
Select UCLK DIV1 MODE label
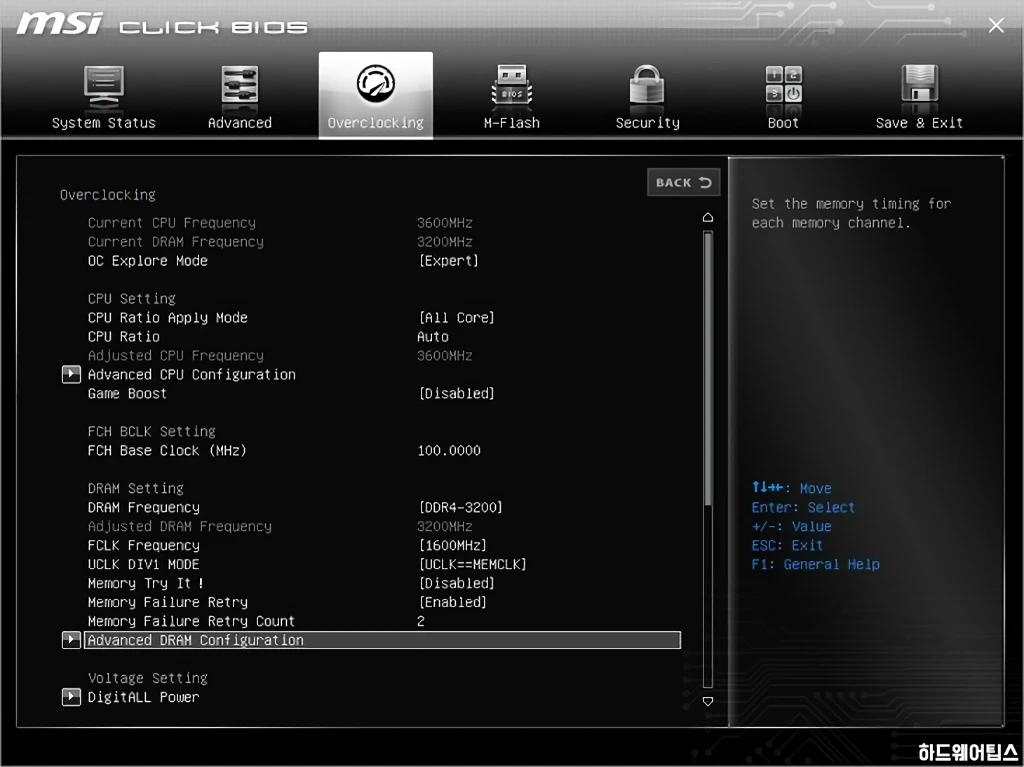pos(144,564)
